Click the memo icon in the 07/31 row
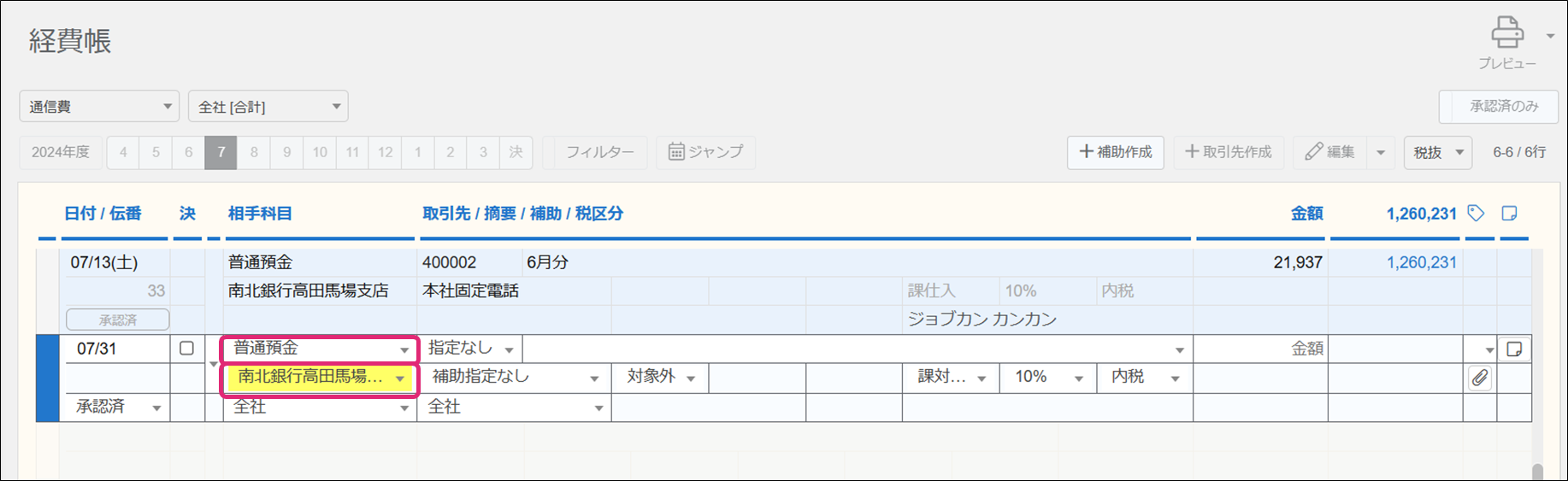Viewport: 1568px width, 481px height. (1514, 349)
